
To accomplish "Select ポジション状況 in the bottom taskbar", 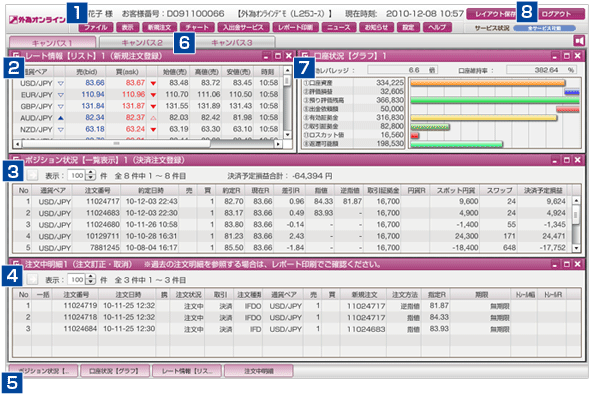I will coord(44,371).
